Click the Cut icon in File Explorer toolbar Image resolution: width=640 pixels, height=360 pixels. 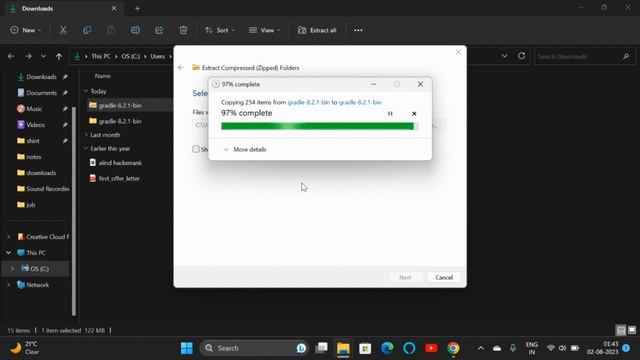tap(63, 30)
